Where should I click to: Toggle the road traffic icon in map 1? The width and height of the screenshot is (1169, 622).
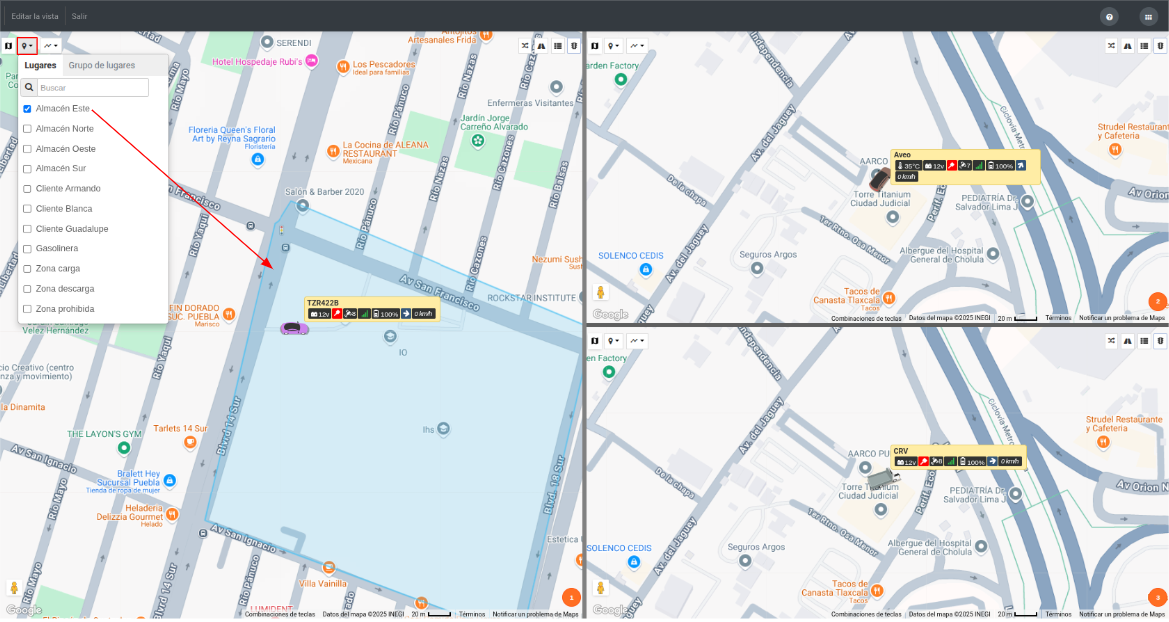click(541, 46)
